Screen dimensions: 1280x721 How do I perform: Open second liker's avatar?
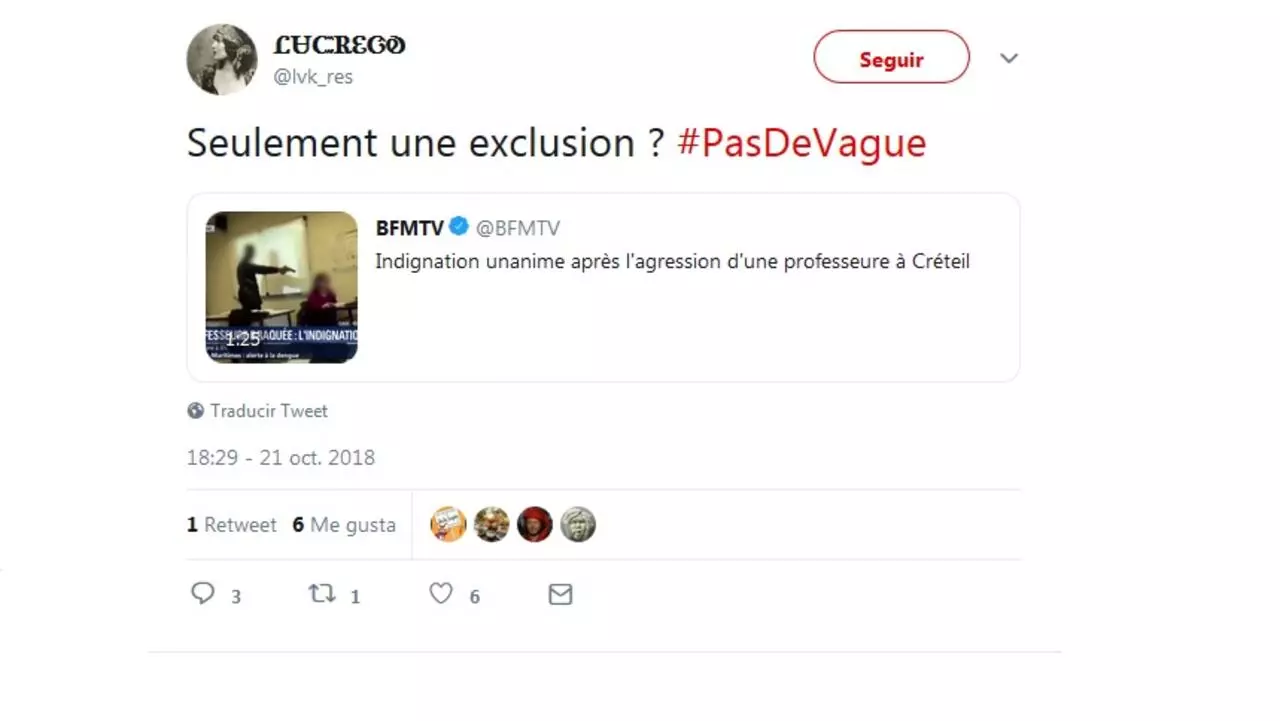pyautogui.click(x=491, y=524)
